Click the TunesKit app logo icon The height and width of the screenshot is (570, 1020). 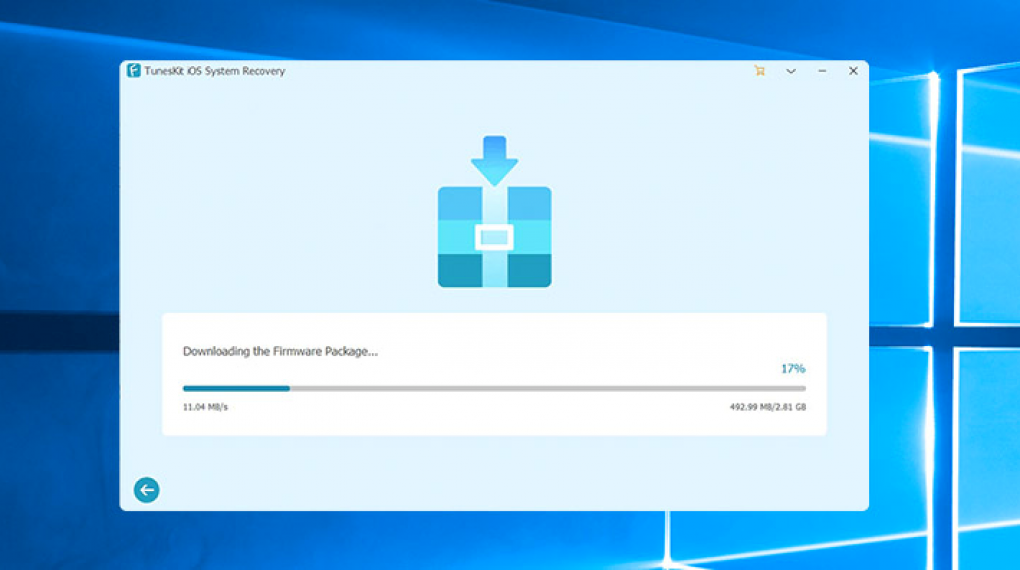tap(133, 70)
